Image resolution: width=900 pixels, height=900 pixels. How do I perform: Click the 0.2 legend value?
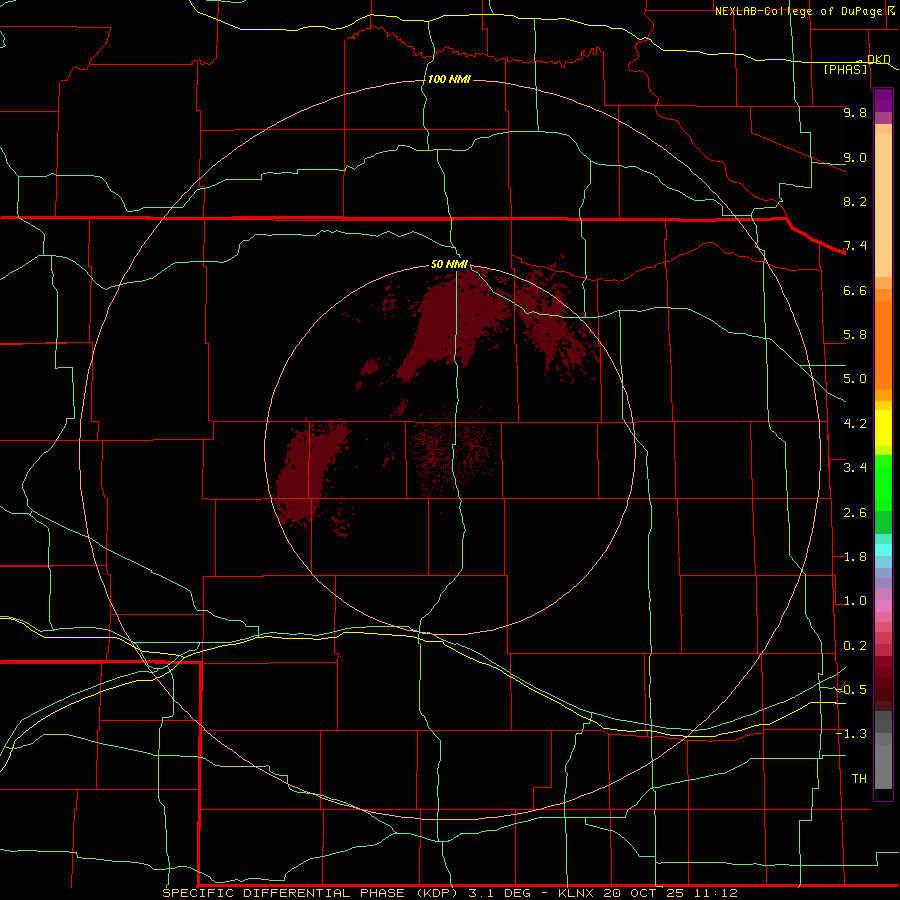tap(855, 646)
